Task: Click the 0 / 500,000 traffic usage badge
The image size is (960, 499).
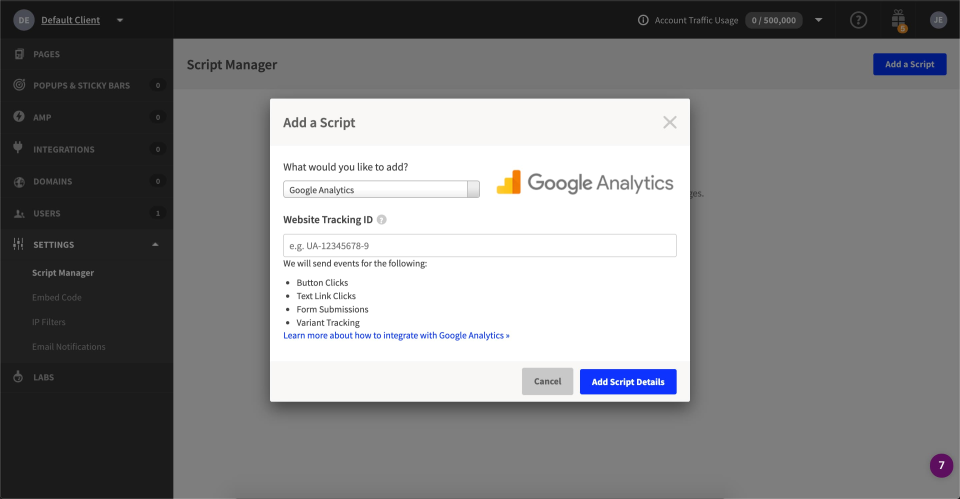Action: coord(774,20)
